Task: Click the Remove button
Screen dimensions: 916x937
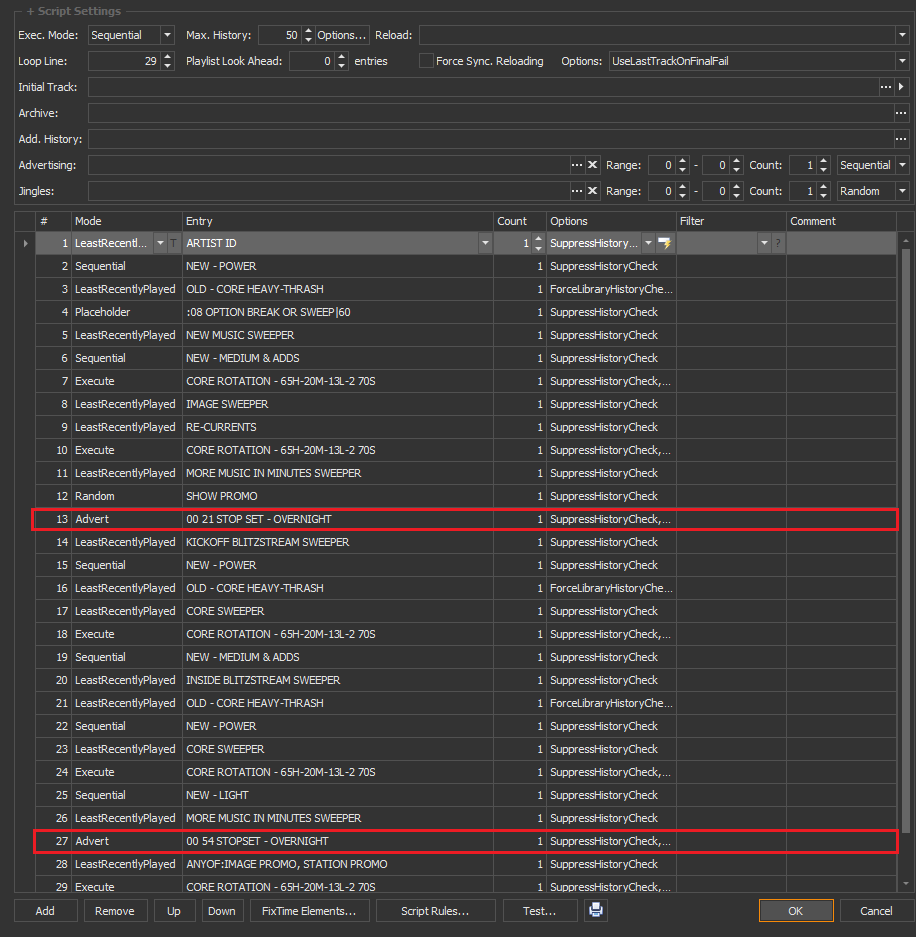Action: click(115, 911)
